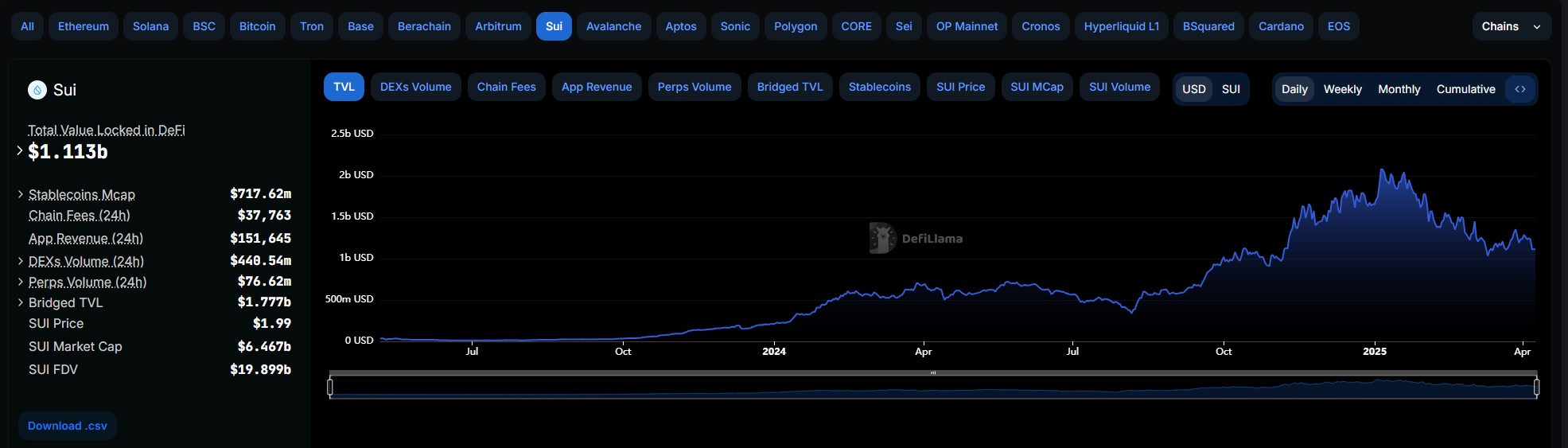Screen dimensions: 1568x448
Task: Click the SUI Price value $1.99
Action: coord(272,323)
